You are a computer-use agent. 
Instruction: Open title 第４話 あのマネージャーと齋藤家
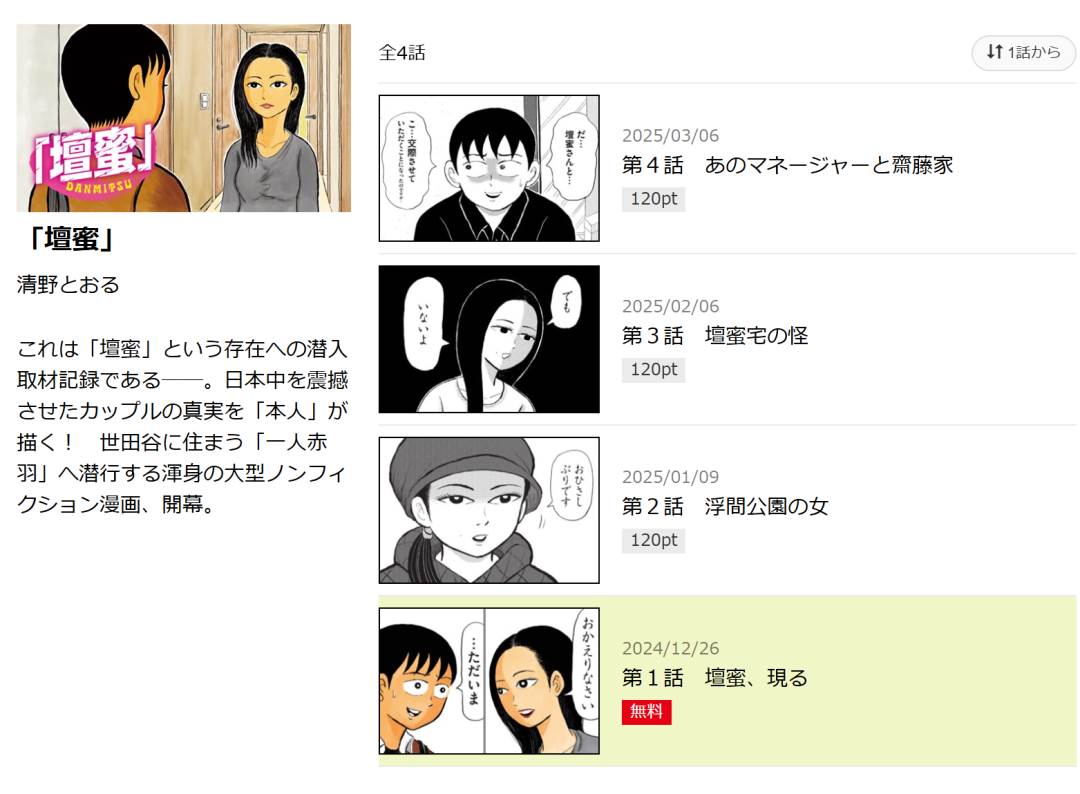pyautogui.click(x=787, y=165)
